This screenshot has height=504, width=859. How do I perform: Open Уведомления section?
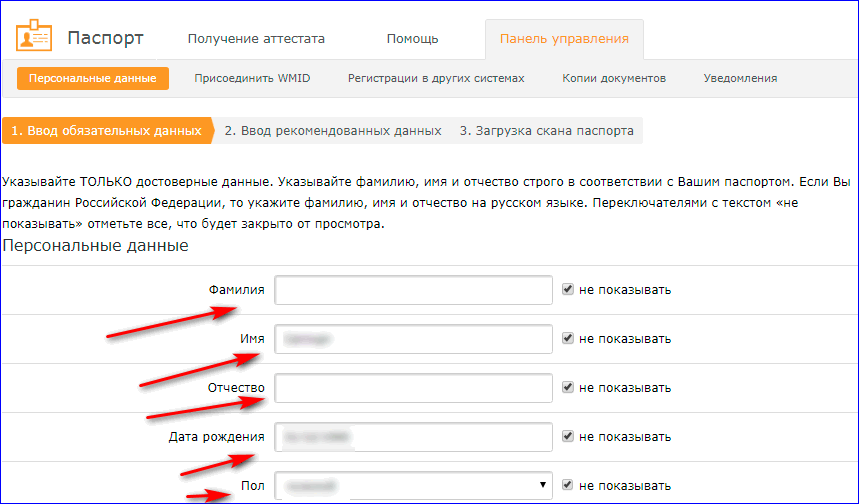coord(740,78)
